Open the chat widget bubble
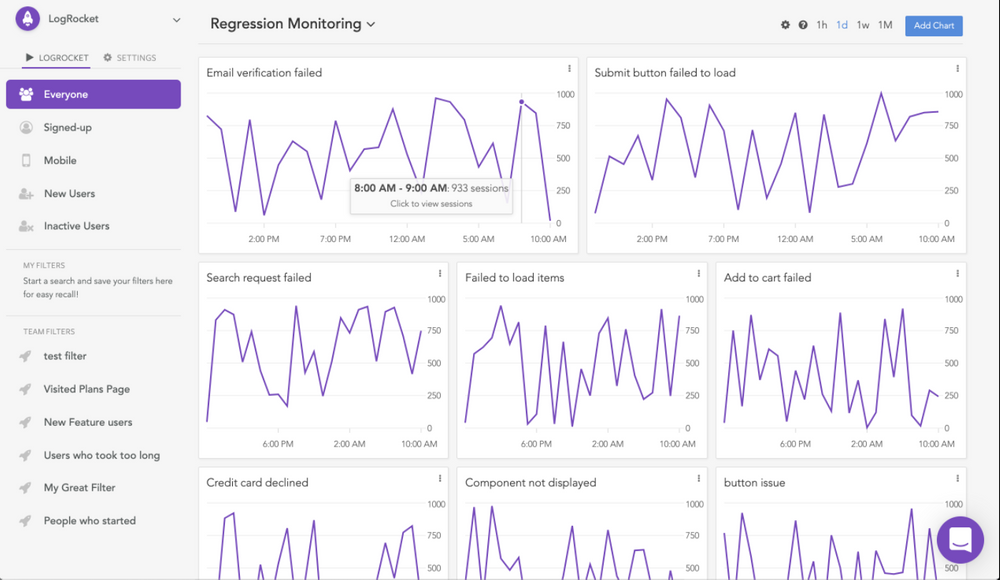 (959, 540)
